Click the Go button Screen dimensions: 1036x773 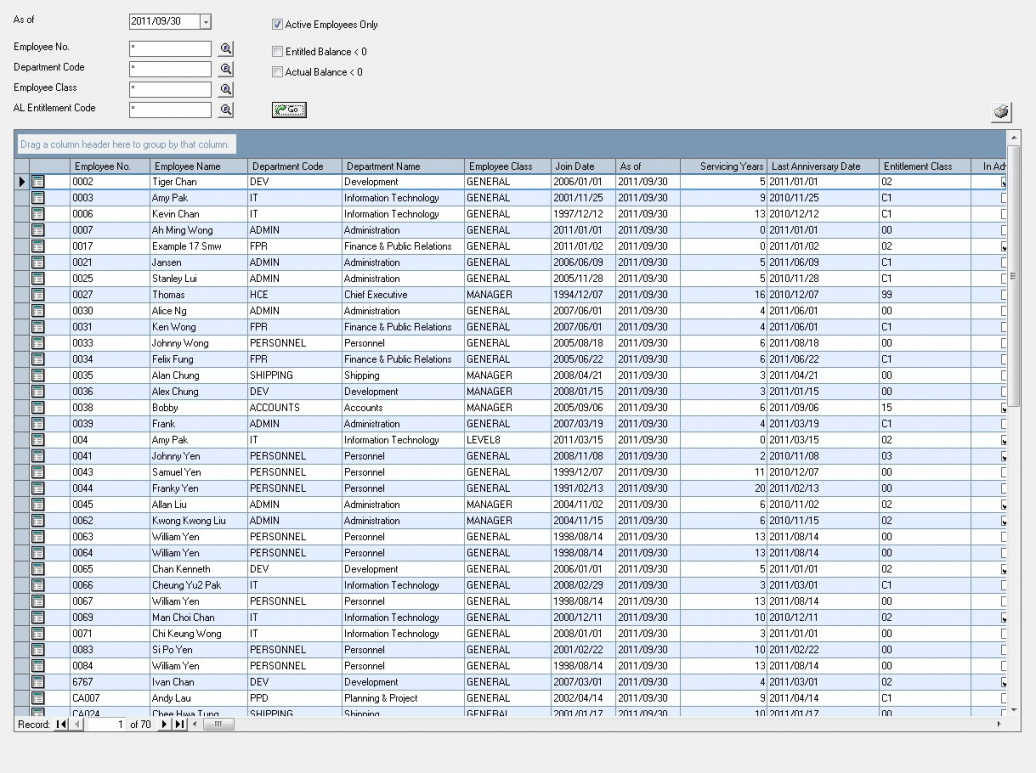289,110
